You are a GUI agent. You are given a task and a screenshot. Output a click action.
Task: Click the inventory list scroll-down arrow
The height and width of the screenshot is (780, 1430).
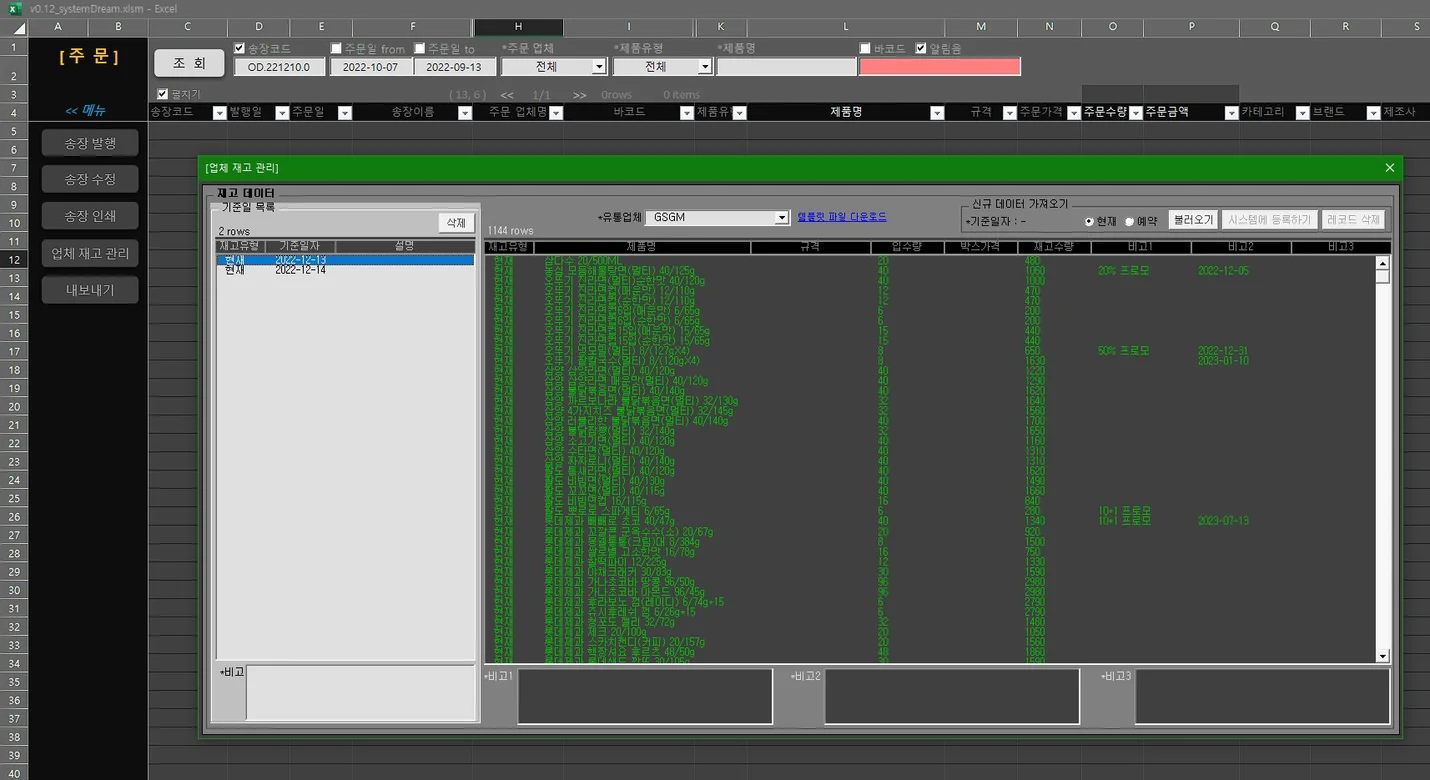point(1383,656)
